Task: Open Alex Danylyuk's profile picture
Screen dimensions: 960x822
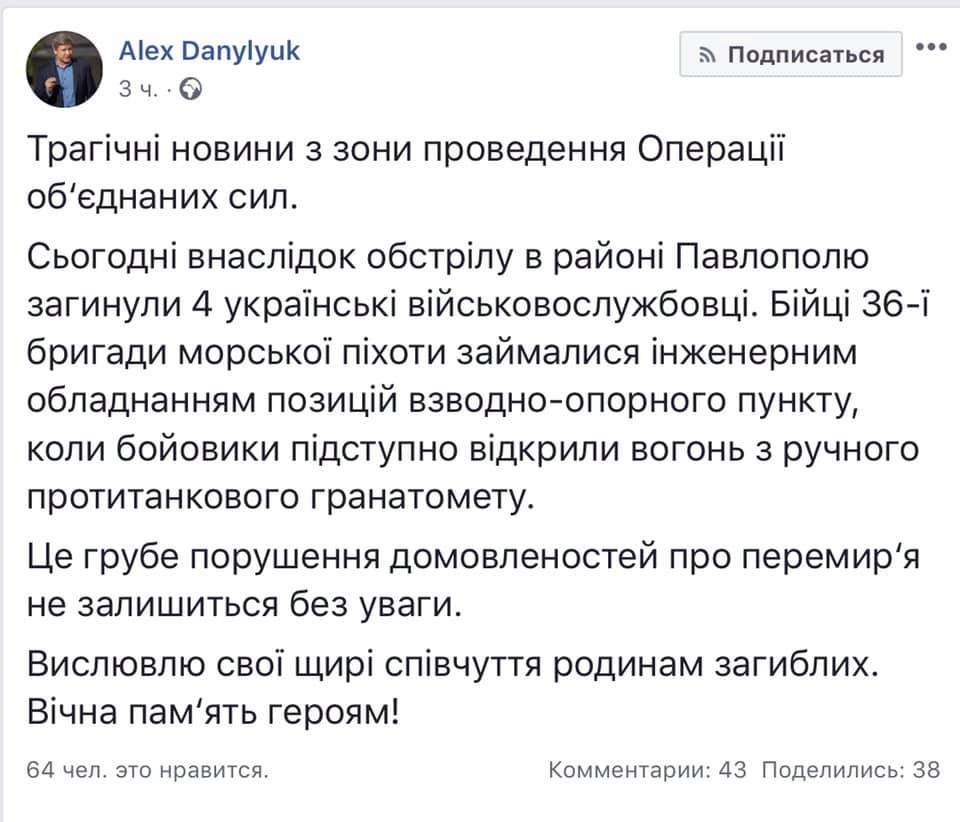Action: (x=64, y=67)
